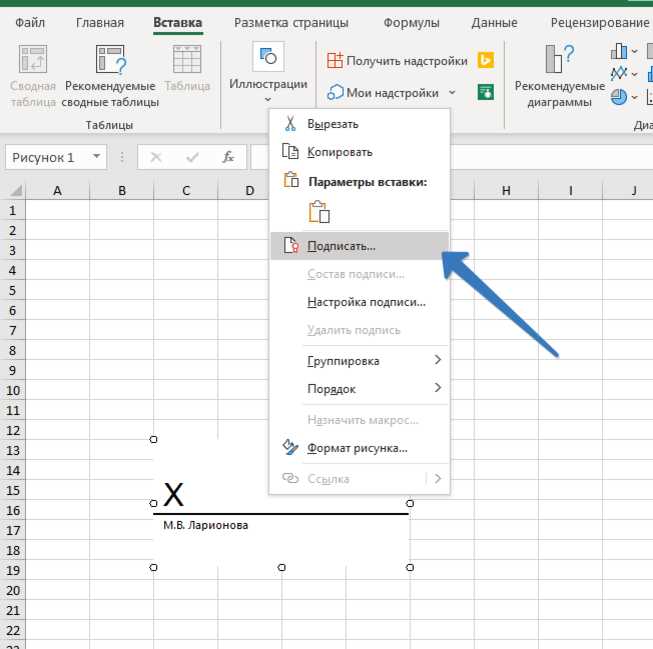This screenshot has width=653, height=649.
Task: Select row 1 header
Action: tap(12, 210)
